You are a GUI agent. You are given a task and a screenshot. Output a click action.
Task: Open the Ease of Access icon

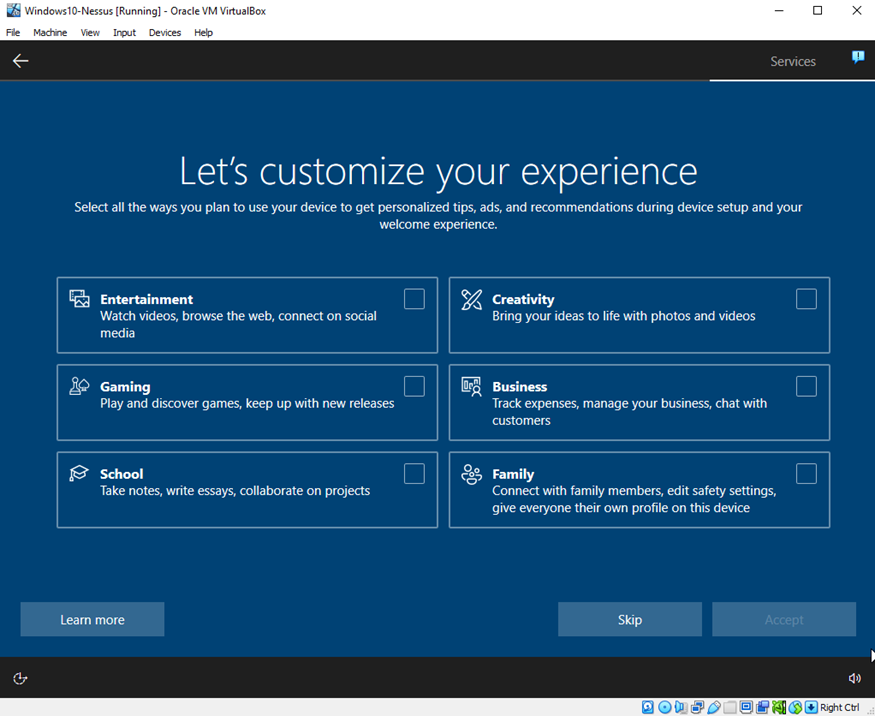click(20, 678)
